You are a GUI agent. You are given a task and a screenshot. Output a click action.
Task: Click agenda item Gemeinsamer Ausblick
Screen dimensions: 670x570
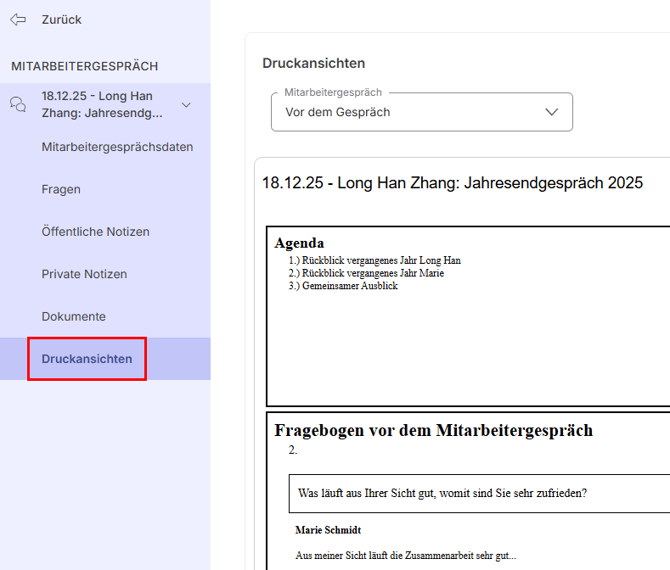[x=343, y=286]
